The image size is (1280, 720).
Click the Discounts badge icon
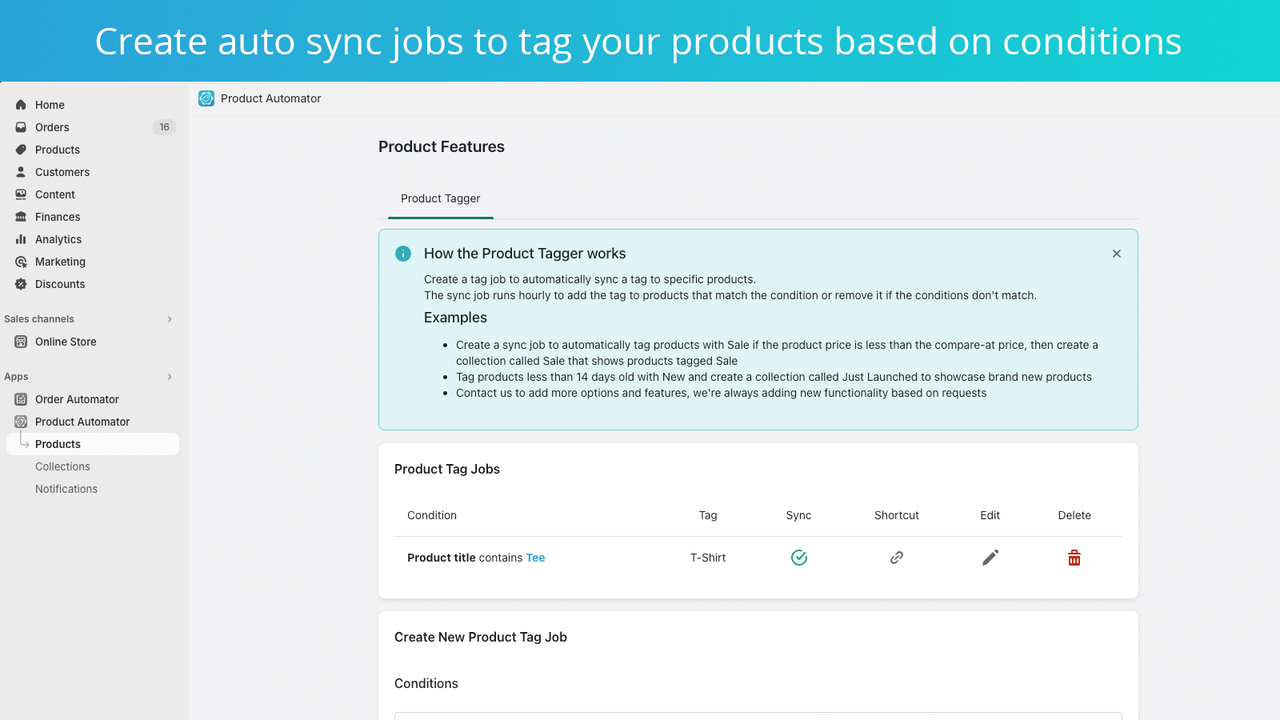[x=21, y=284]
